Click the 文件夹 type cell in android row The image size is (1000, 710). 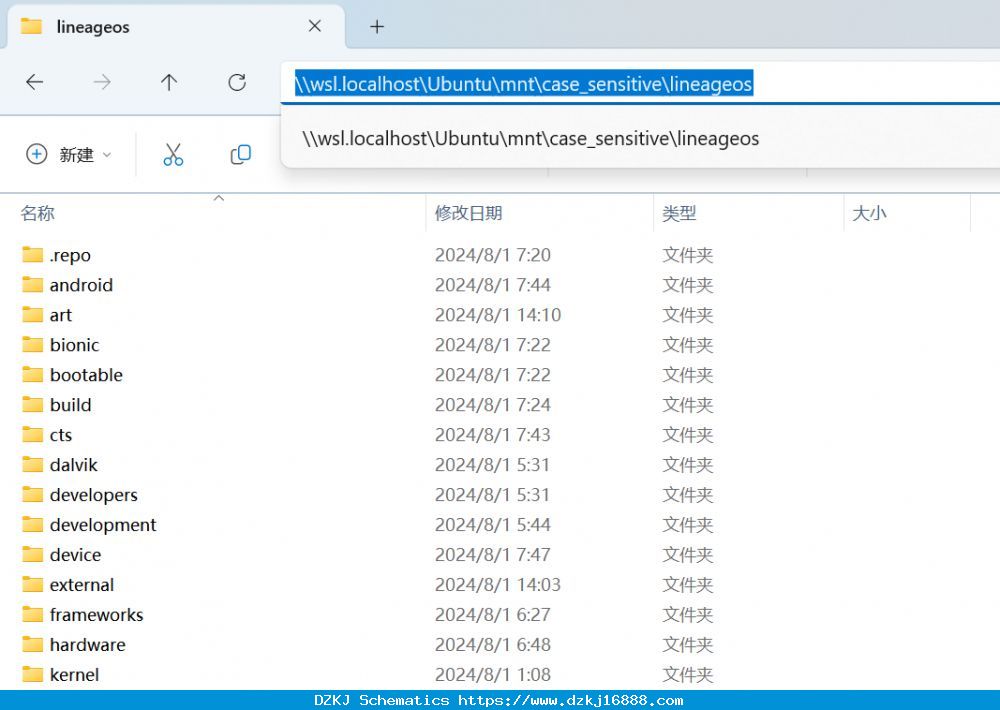tap(688, 285)
